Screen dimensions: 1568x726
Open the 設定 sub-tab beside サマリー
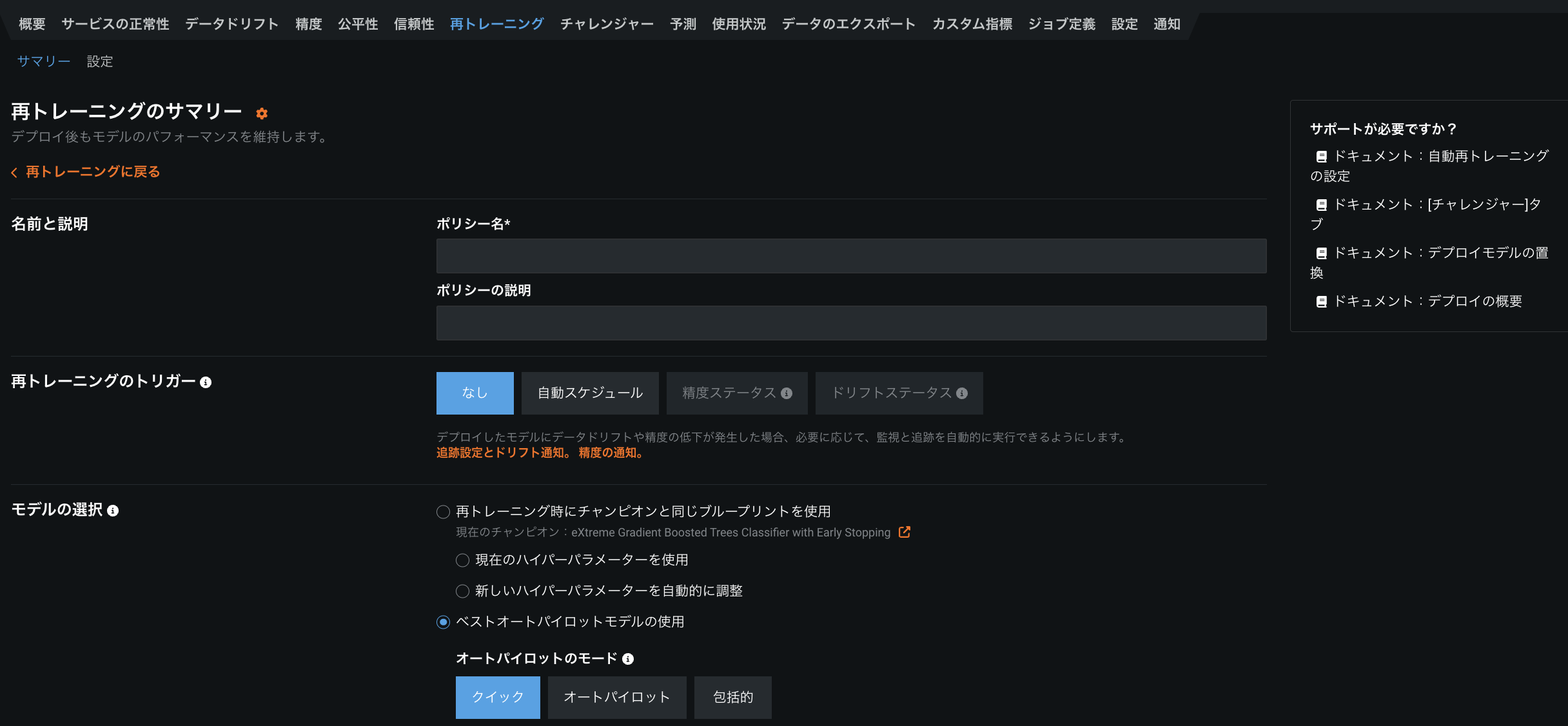tap(100, 61)
